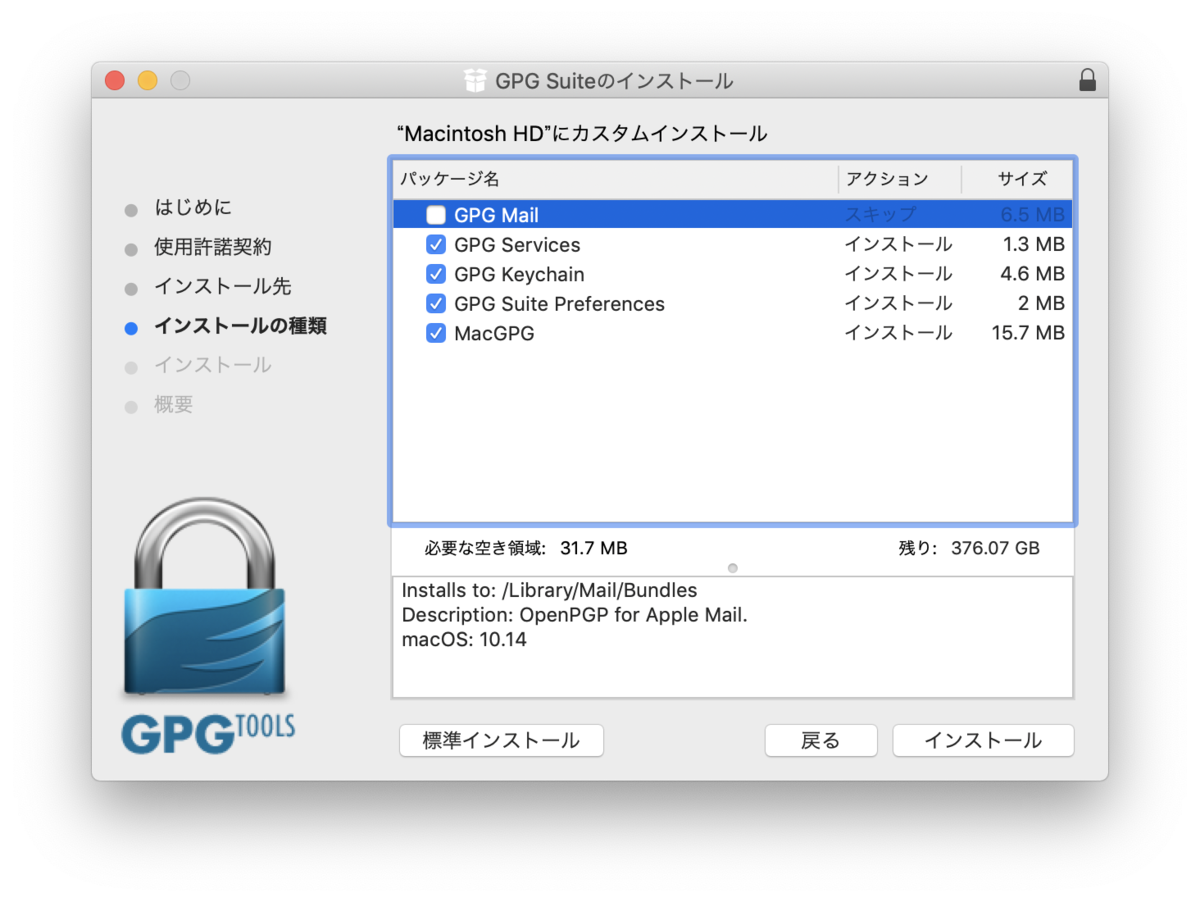Click the pane divider handle dot
Image resolution: width=1200 pixels, height=902 pixels.
pyautogui.click(x=733, y=568)
